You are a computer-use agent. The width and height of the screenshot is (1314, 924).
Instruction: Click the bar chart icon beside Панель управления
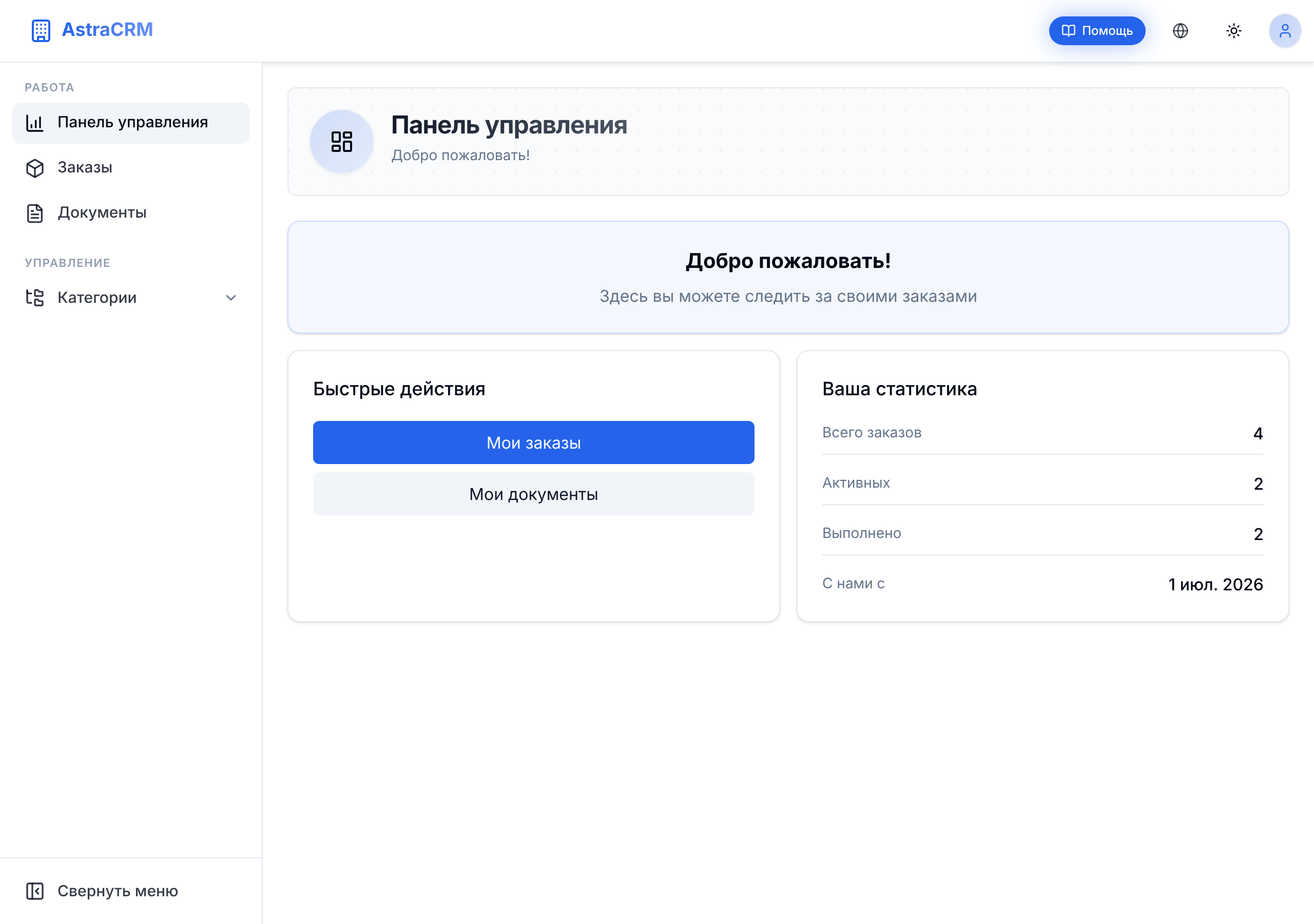pyautogui.click(x=35, y=123)
